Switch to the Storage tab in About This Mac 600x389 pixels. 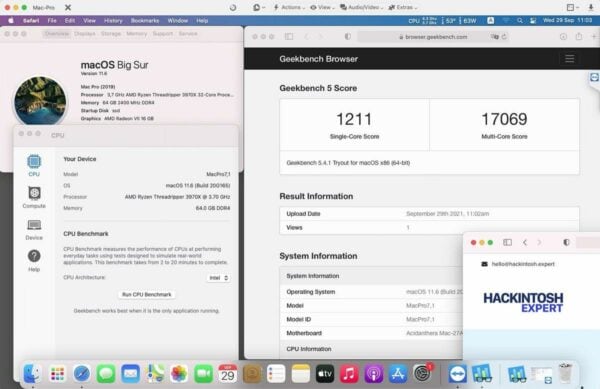coord(111,34)
